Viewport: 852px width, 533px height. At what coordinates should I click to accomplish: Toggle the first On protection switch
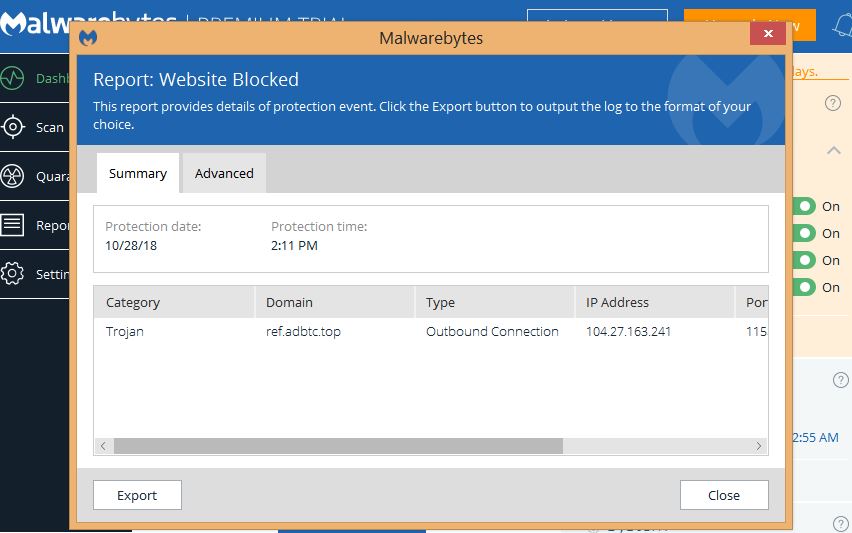804,206
